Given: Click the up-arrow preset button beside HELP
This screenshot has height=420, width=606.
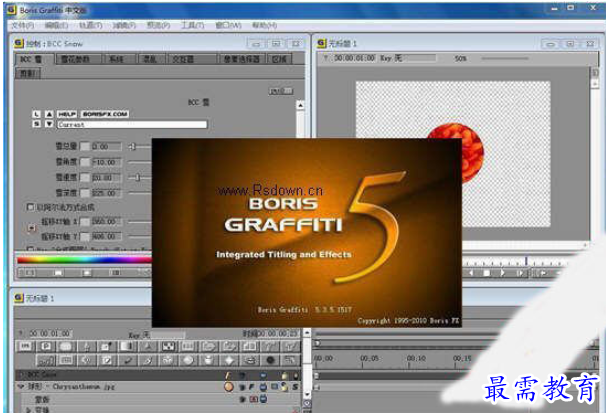Looking at the screenshot, I should [49, 114].
